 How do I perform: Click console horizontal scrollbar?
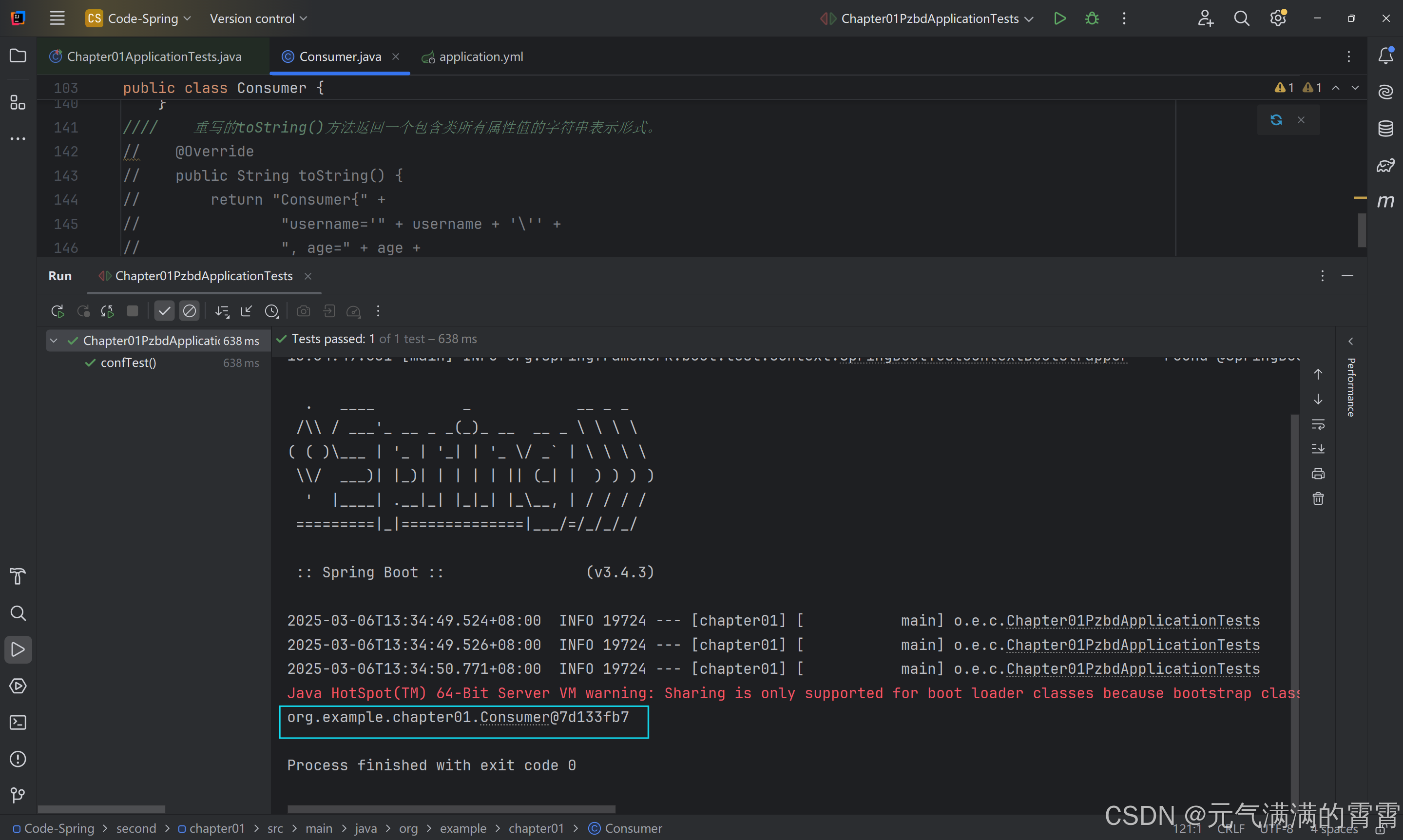coord(451,809)
